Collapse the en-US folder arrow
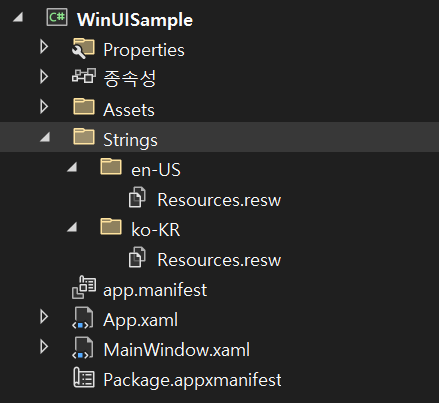 72,167
